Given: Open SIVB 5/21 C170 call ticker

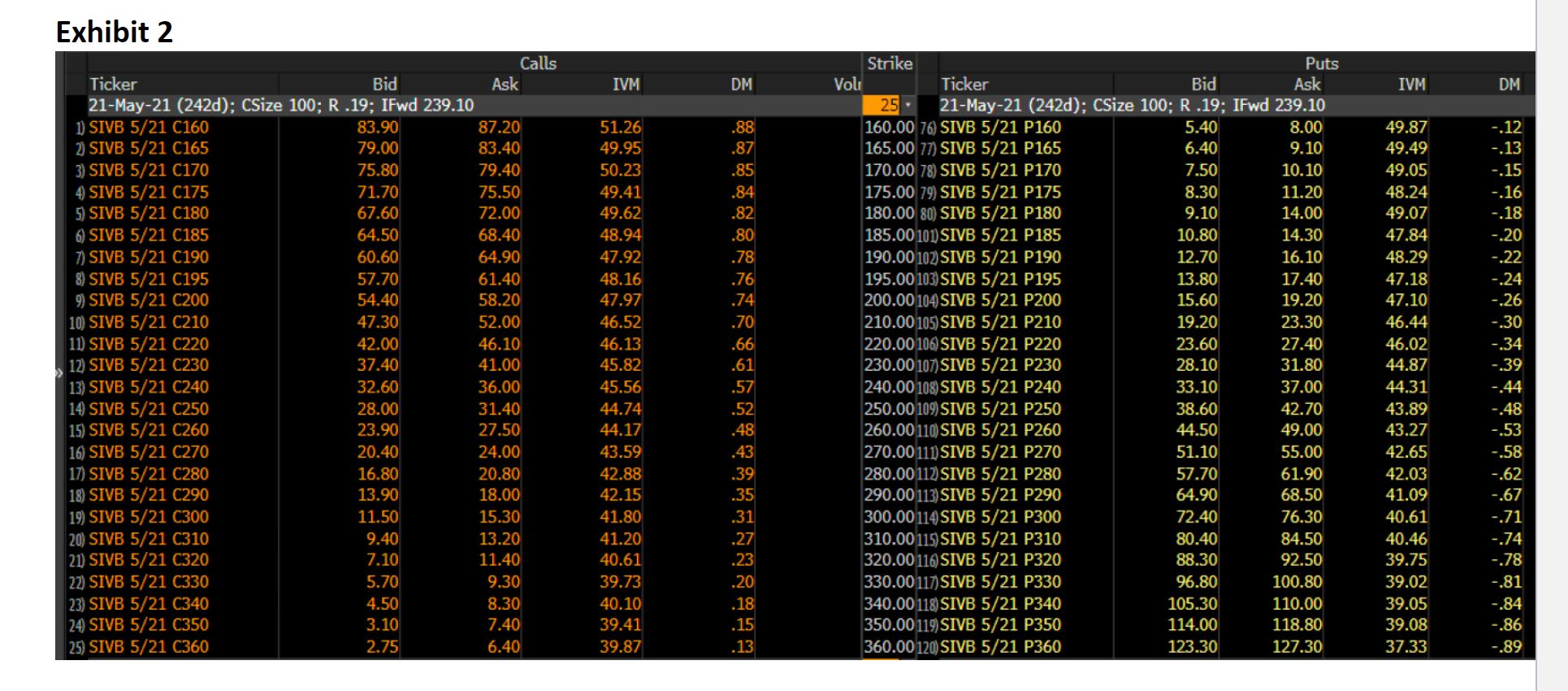Looking at the screenshot, I should [x=149, y=170].
